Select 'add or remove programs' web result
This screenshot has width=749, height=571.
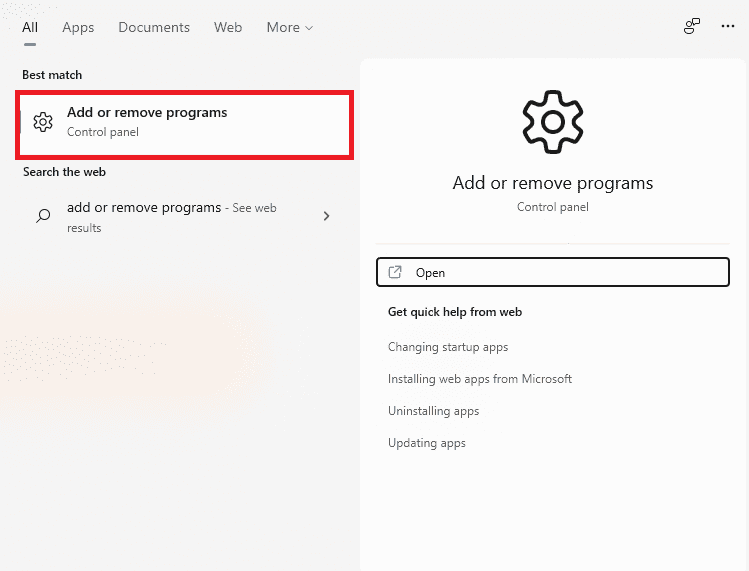point(184,217)
